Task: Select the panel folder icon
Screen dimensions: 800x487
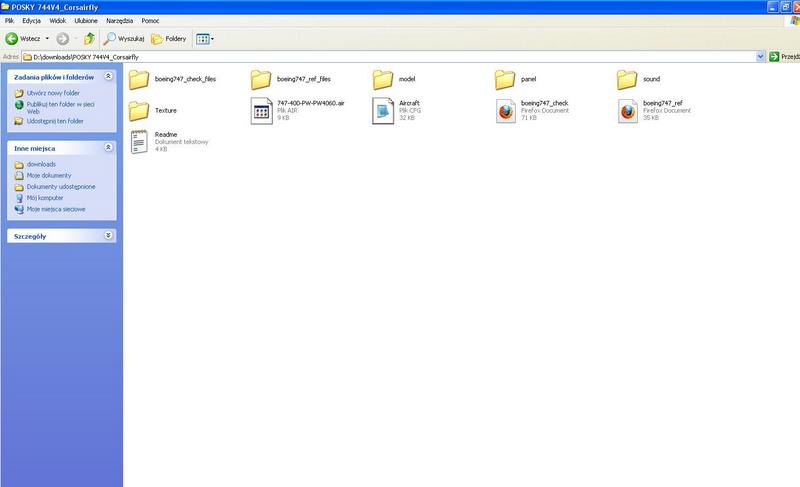Action: click(505, 80)
